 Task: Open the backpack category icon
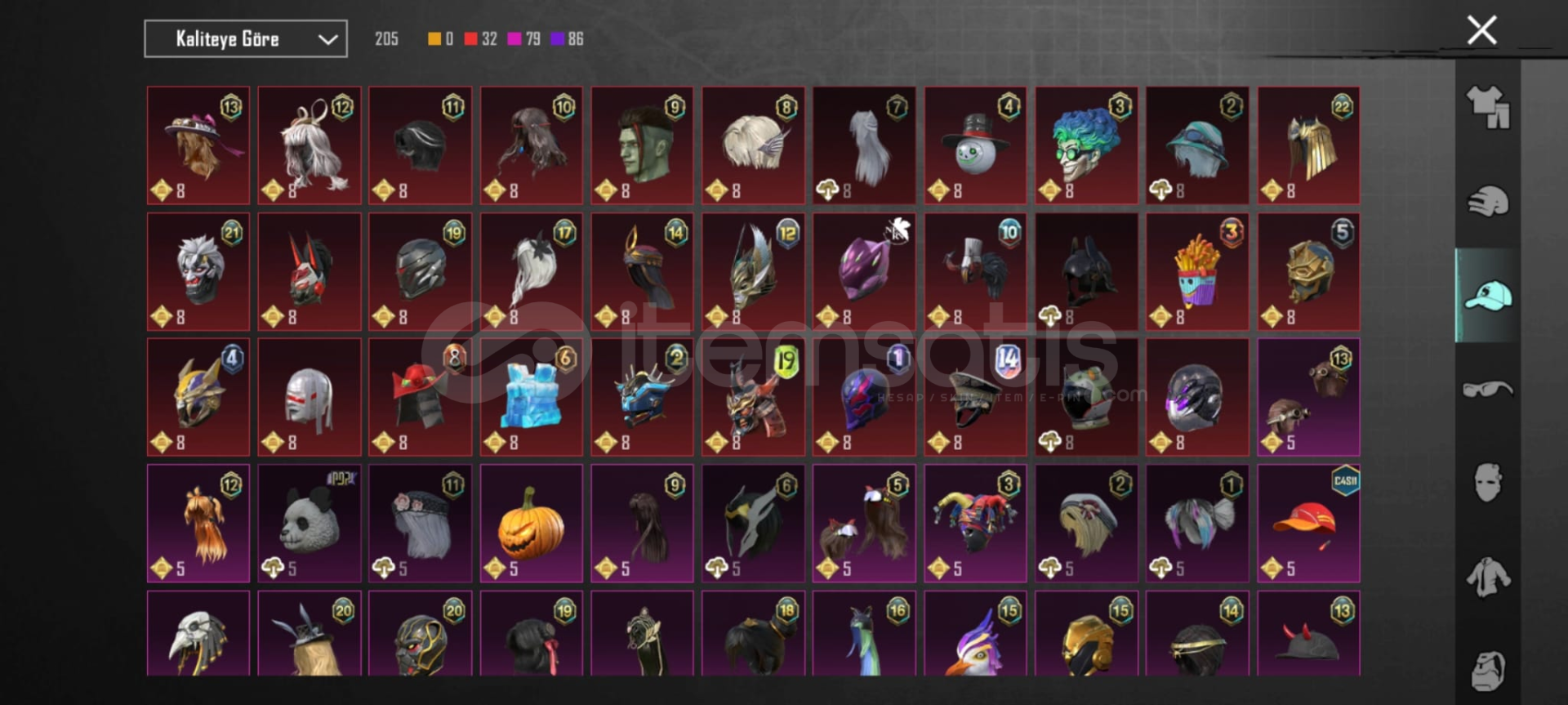click(x=1488, y=671)
